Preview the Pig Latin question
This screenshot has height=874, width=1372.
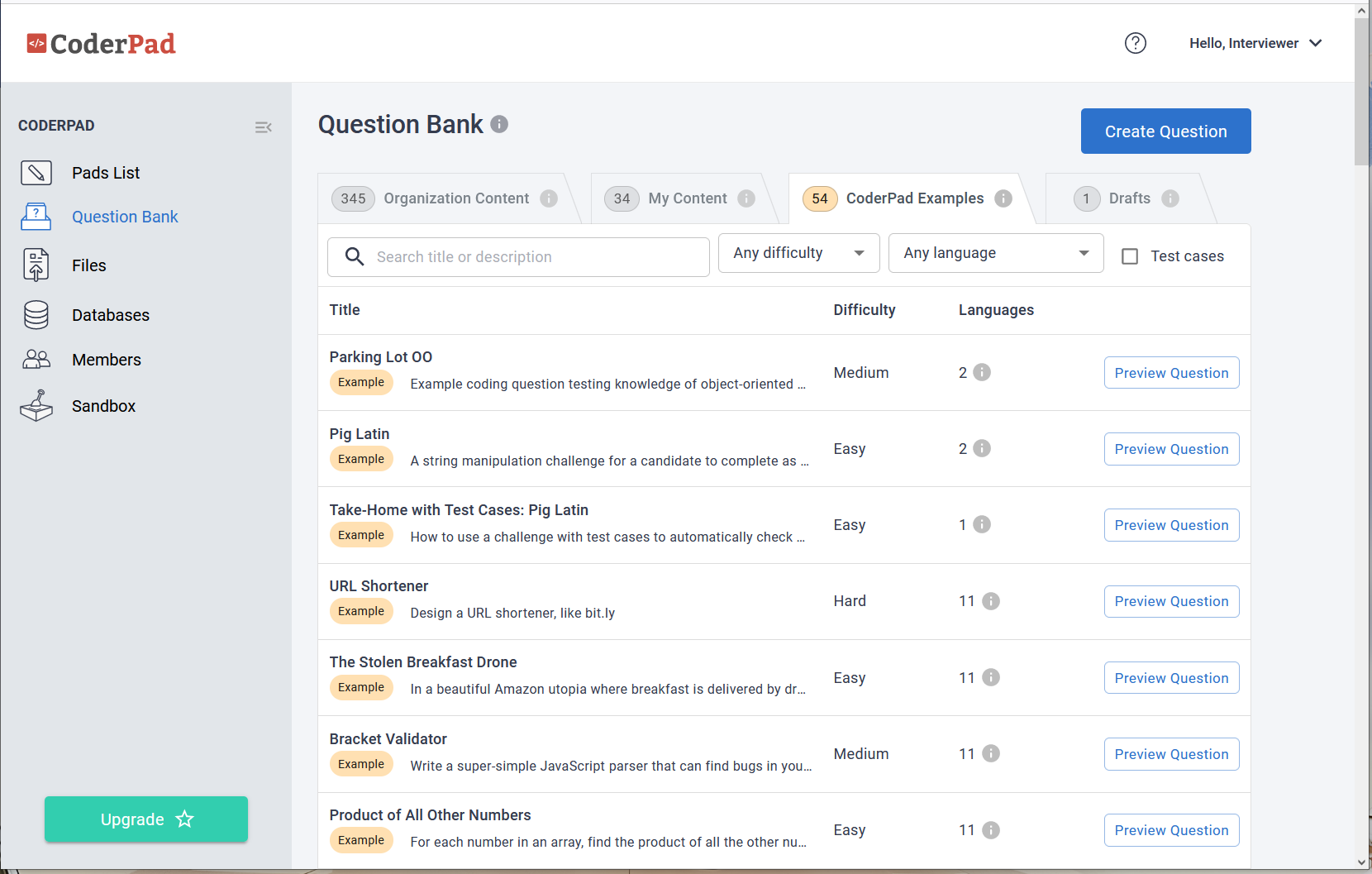pos(1171,449)
